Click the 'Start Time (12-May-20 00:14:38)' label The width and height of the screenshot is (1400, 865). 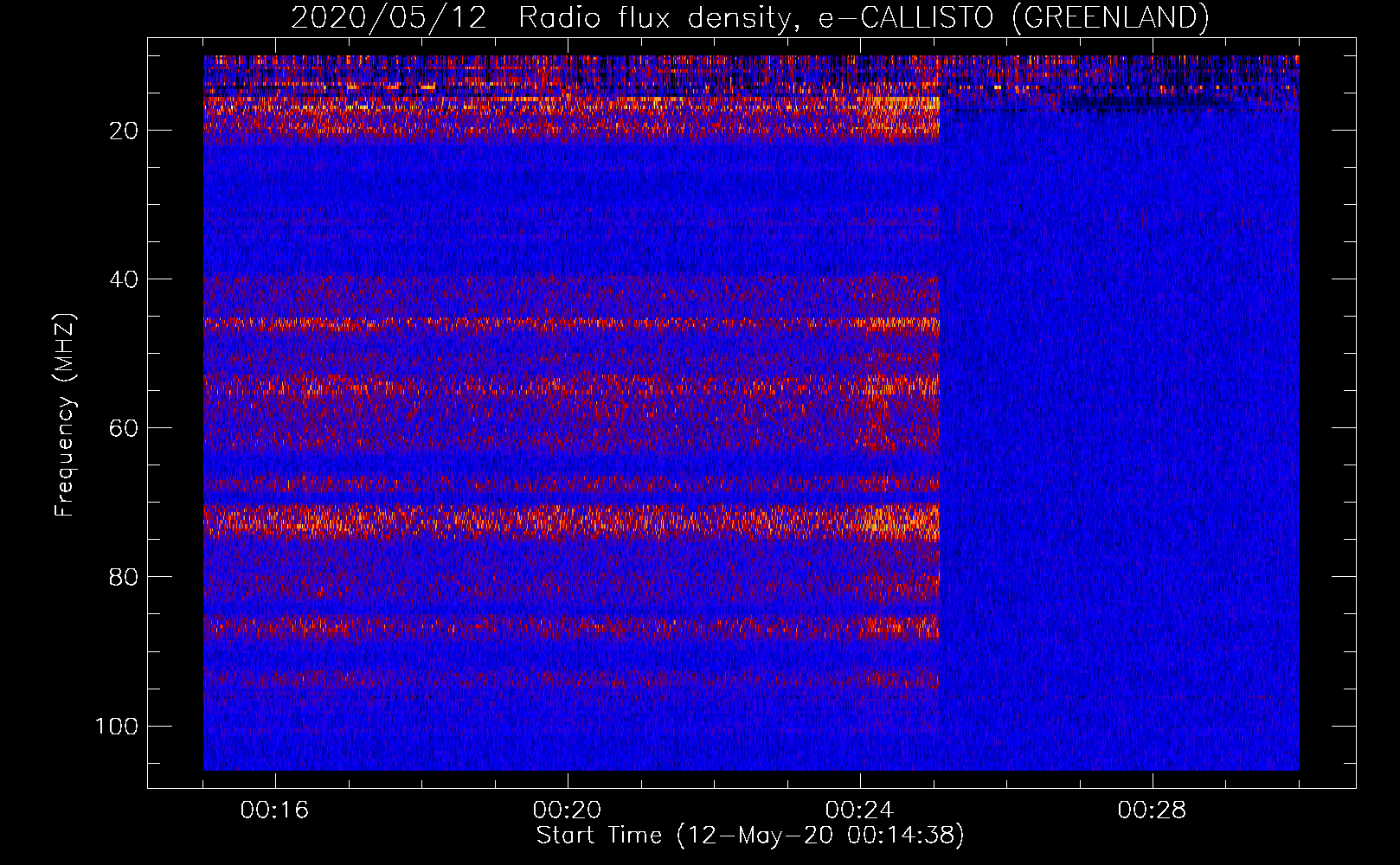point(750,836)
